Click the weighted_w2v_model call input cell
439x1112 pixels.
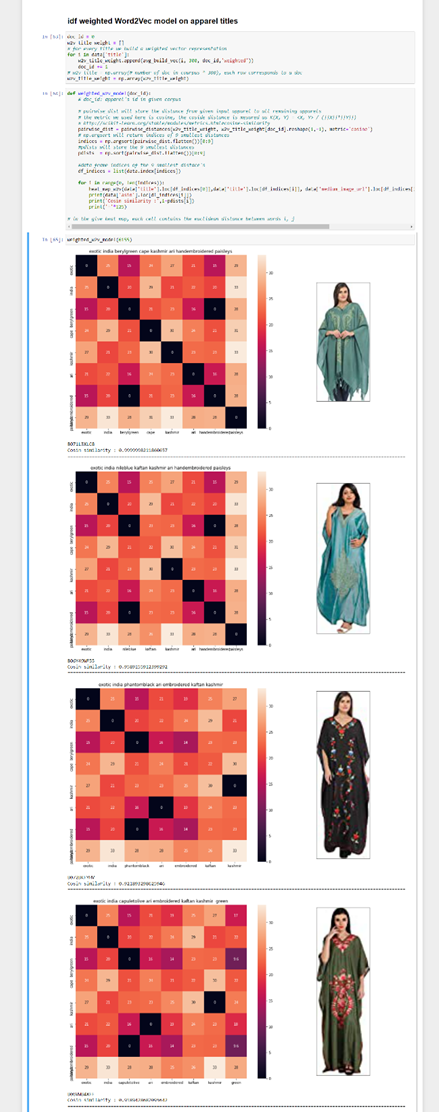point(240,240)
